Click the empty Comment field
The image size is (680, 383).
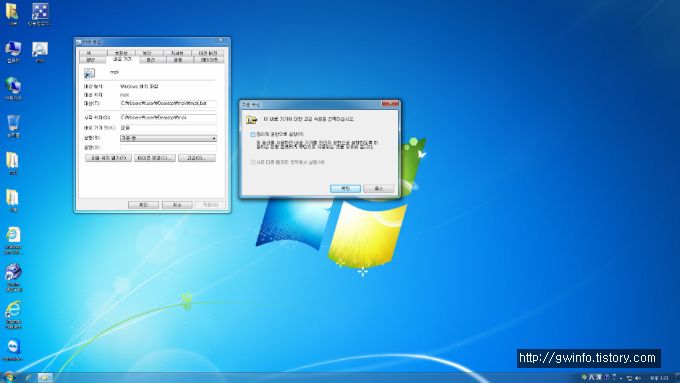[168, 148]
